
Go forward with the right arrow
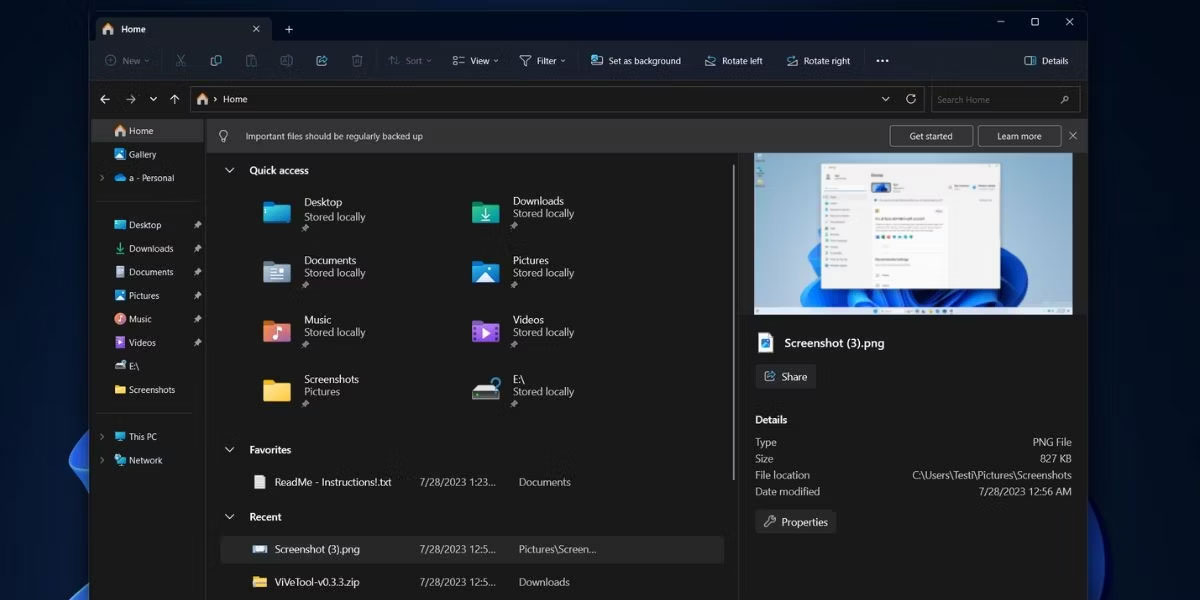(130, 99)
